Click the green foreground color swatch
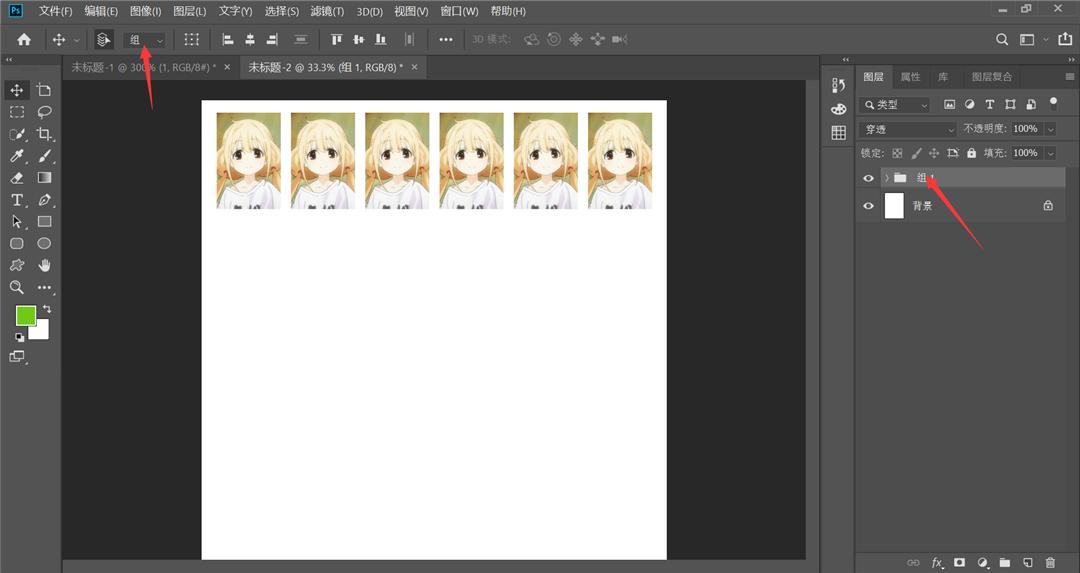Image resolution: width=1080 pixels, height=573 pixels. coord(25,316)
